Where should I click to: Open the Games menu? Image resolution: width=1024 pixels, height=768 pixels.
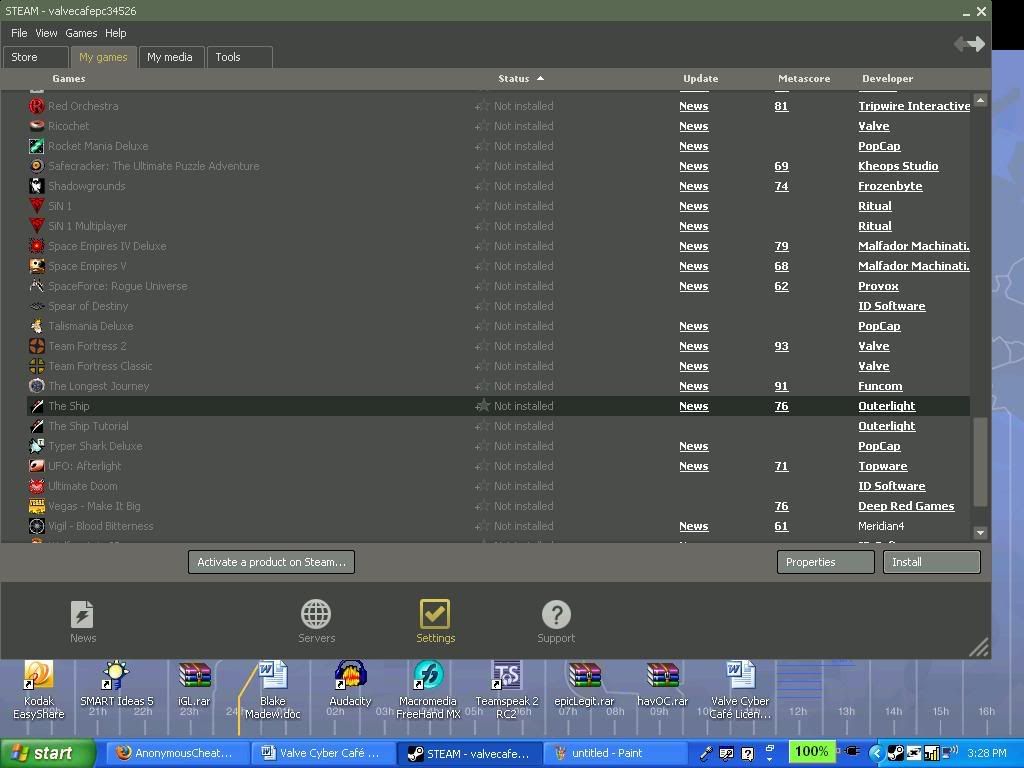pos(81,33)
